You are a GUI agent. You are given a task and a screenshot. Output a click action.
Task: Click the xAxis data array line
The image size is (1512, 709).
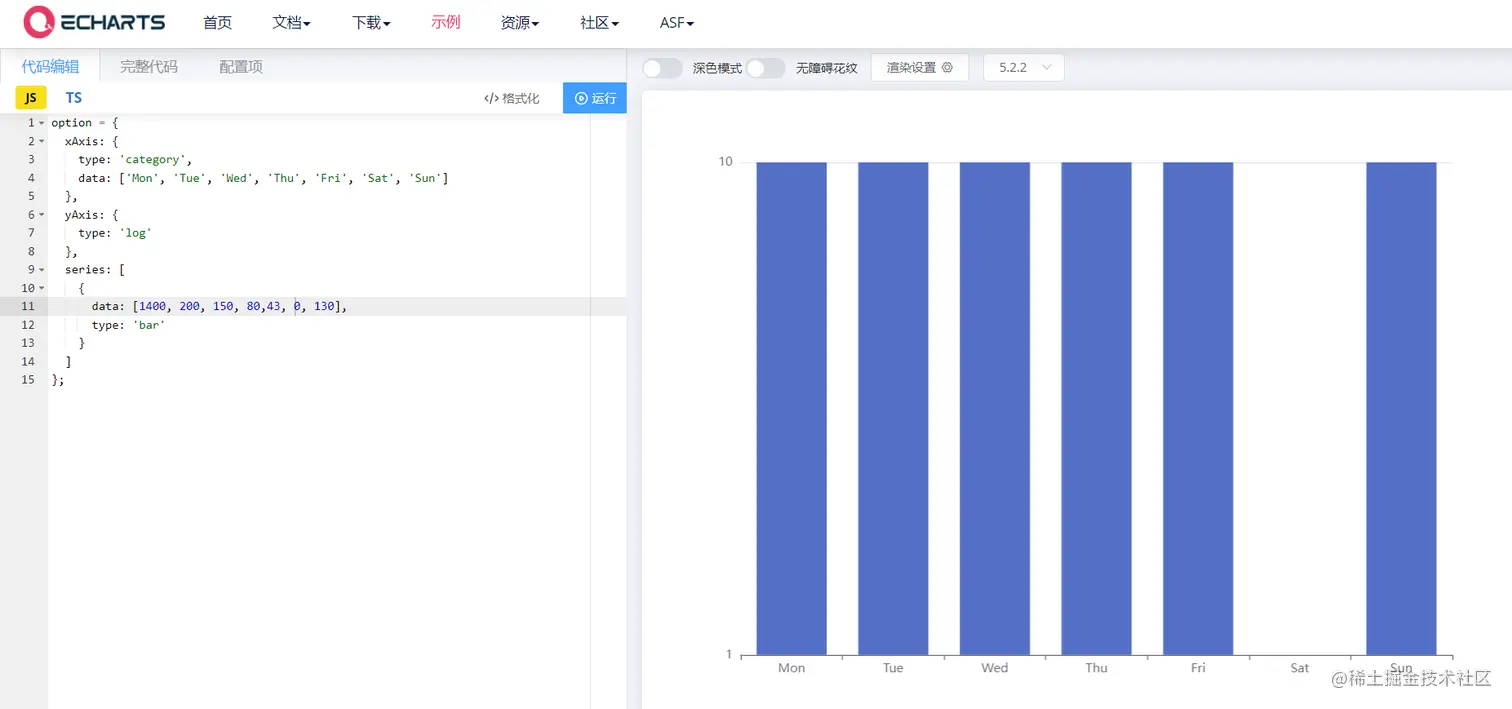263,178
